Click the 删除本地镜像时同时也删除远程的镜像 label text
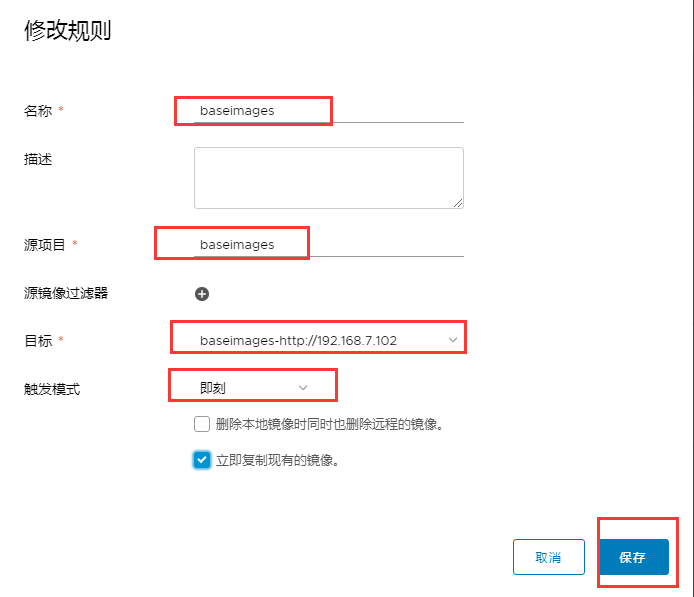 (329, 424)
